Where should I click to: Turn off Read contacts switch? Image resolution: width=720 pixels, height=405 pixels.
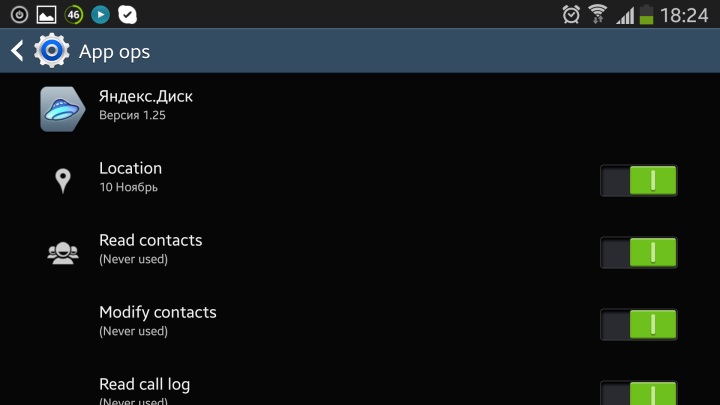coord(639,253)
